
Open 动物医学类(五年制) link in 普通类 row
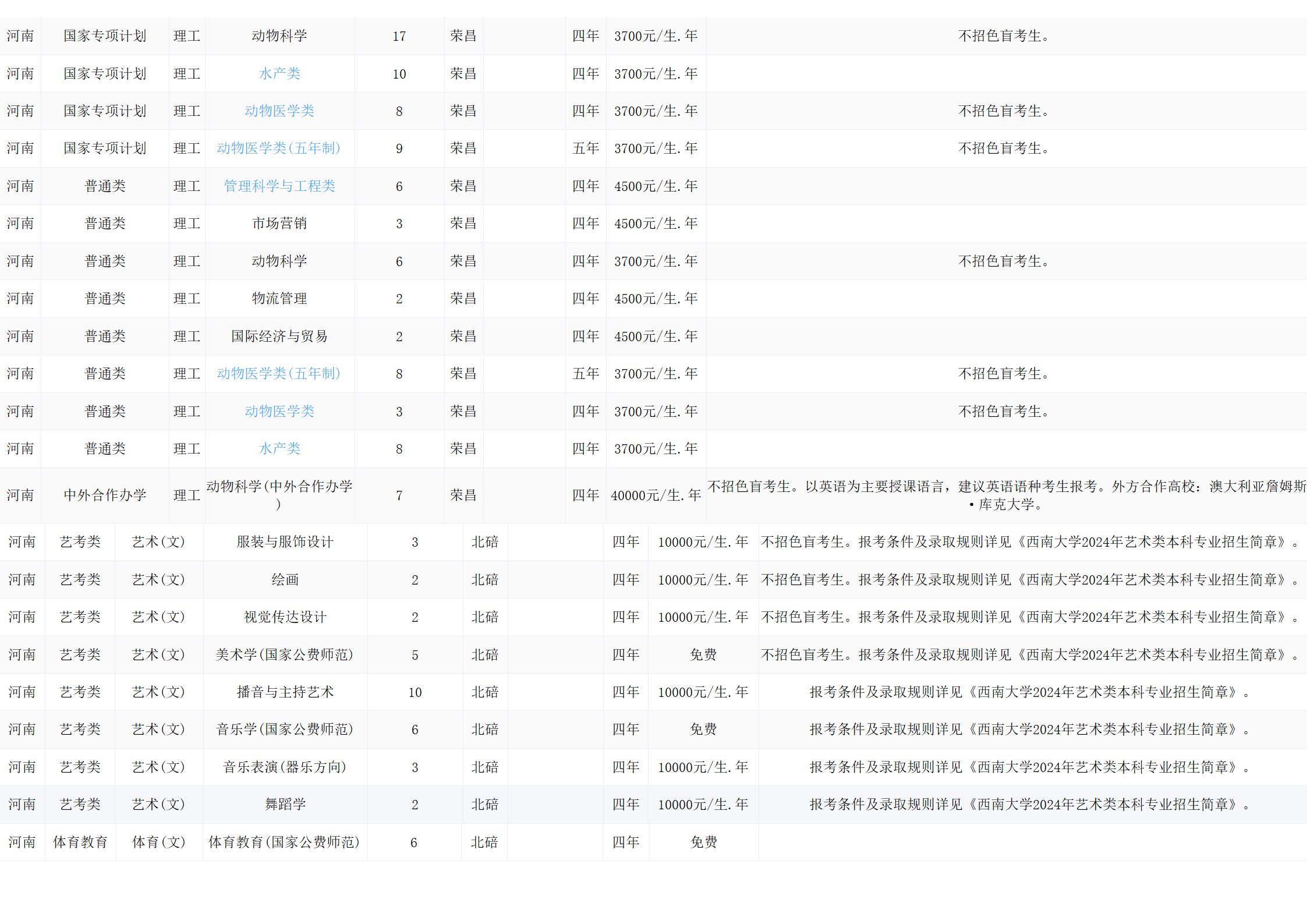click(x=279, y=374)
